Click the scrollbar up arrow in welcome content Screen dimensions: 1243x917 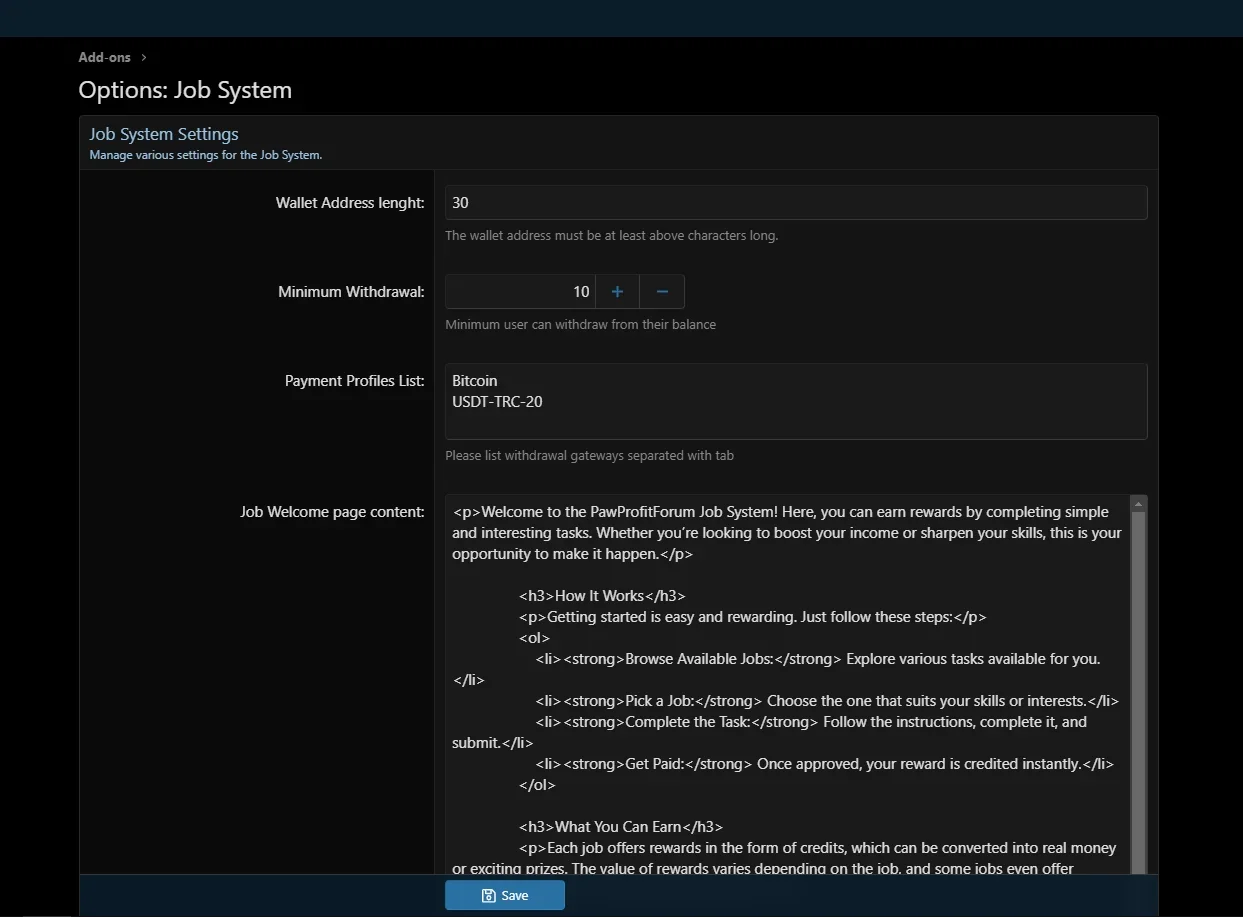pos(1138,504)
